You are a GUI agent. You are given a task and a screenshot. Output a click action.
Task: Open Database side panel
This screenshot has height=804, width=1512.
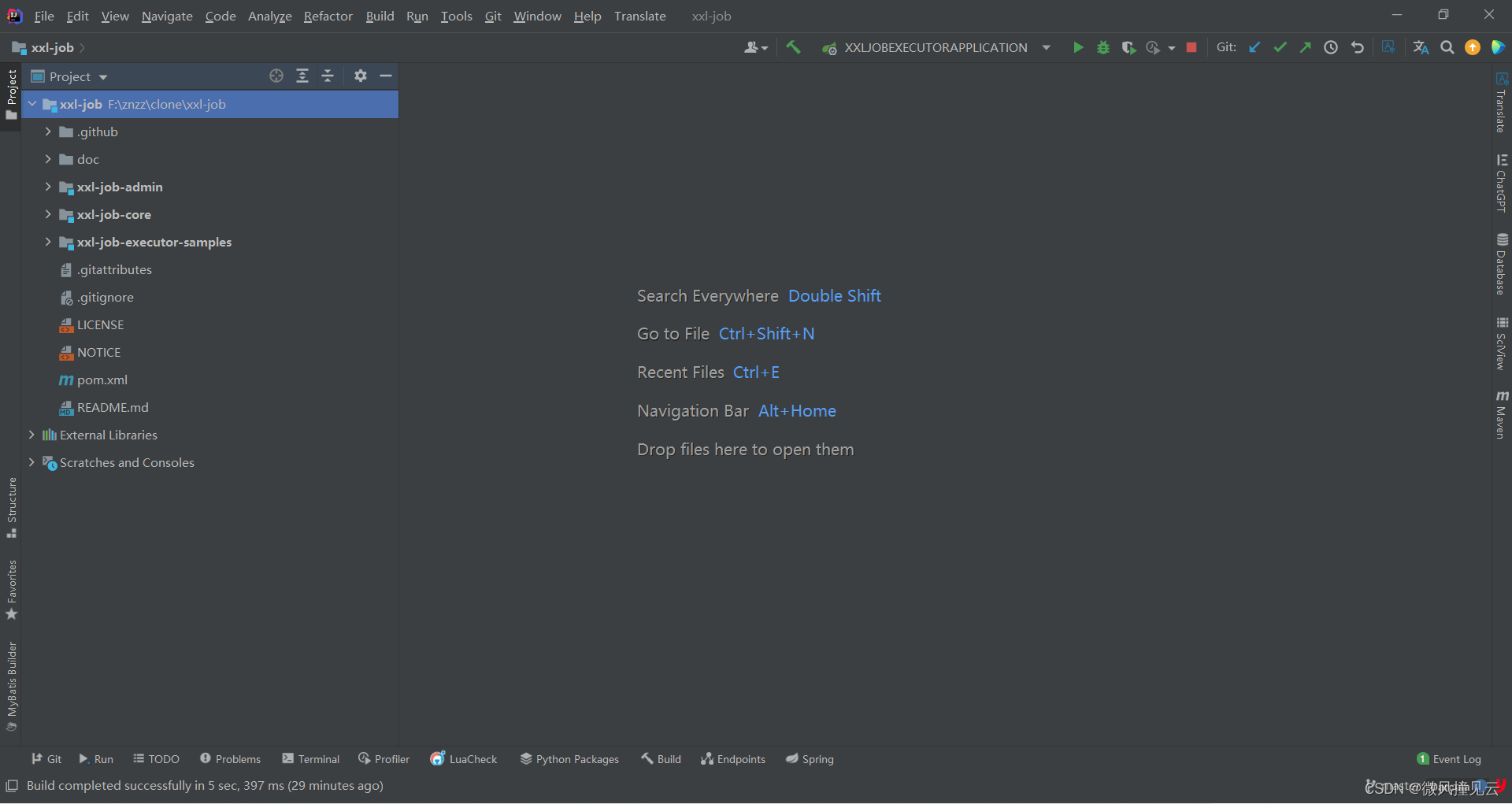pos(1502,265)
